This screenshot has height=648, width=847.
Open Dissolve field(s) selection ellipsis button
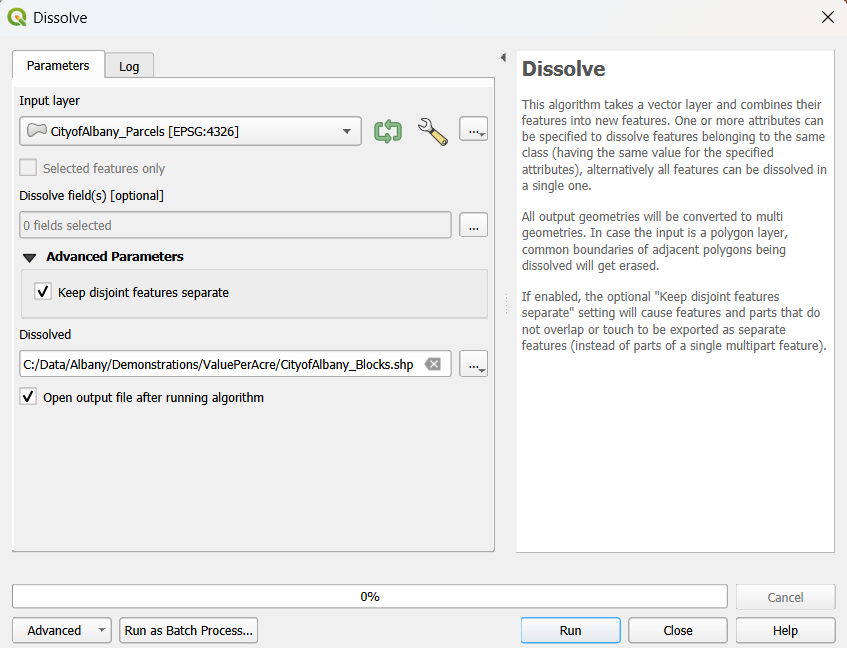[473, 225]
